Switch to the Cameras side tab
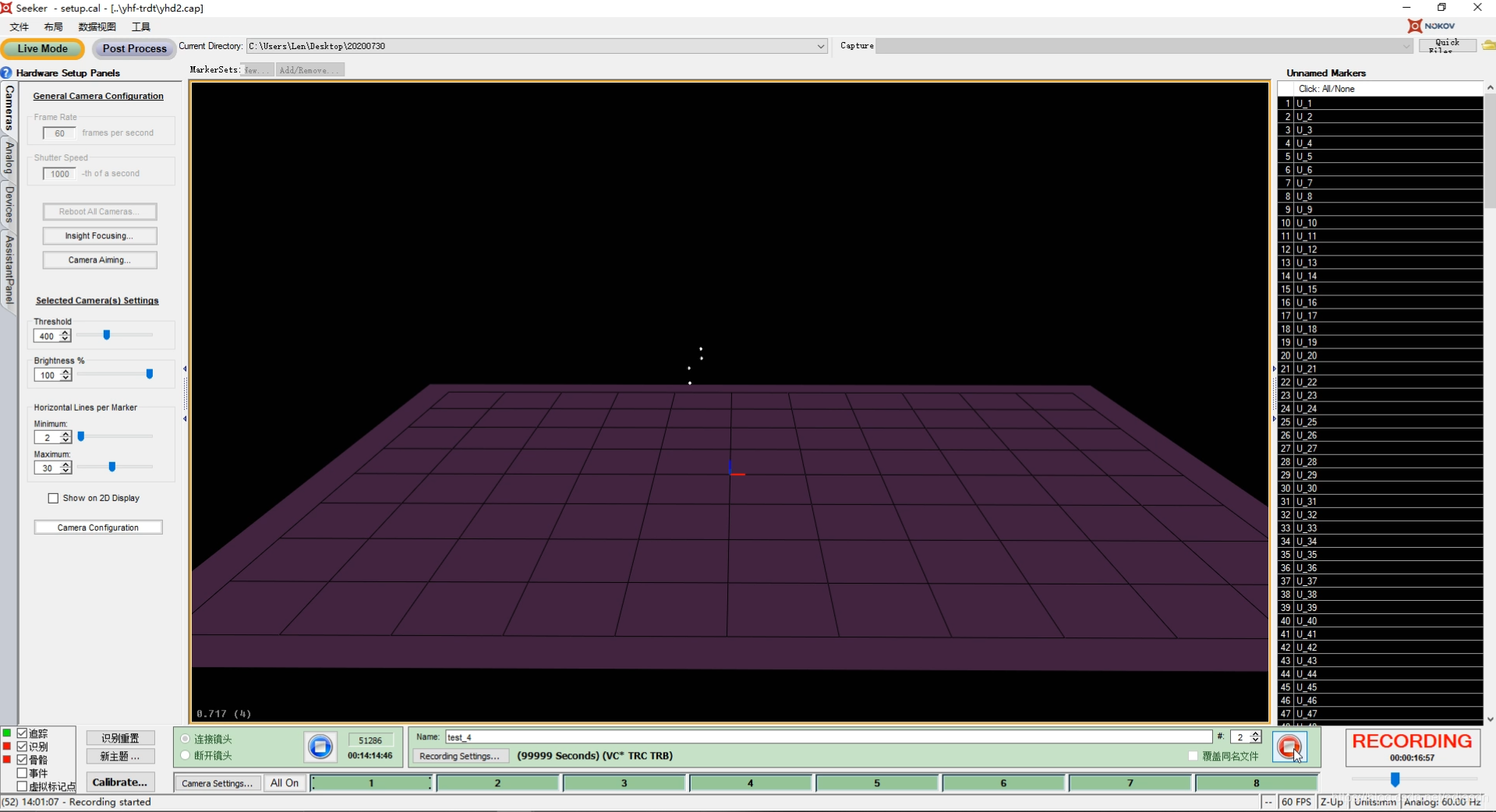The image size is (1496, 812). [9, 108]
